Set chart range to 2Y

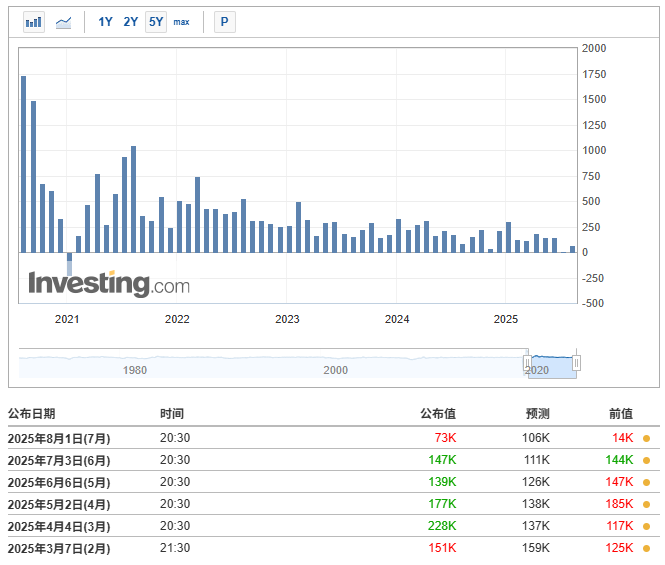[x=131, y=22]
